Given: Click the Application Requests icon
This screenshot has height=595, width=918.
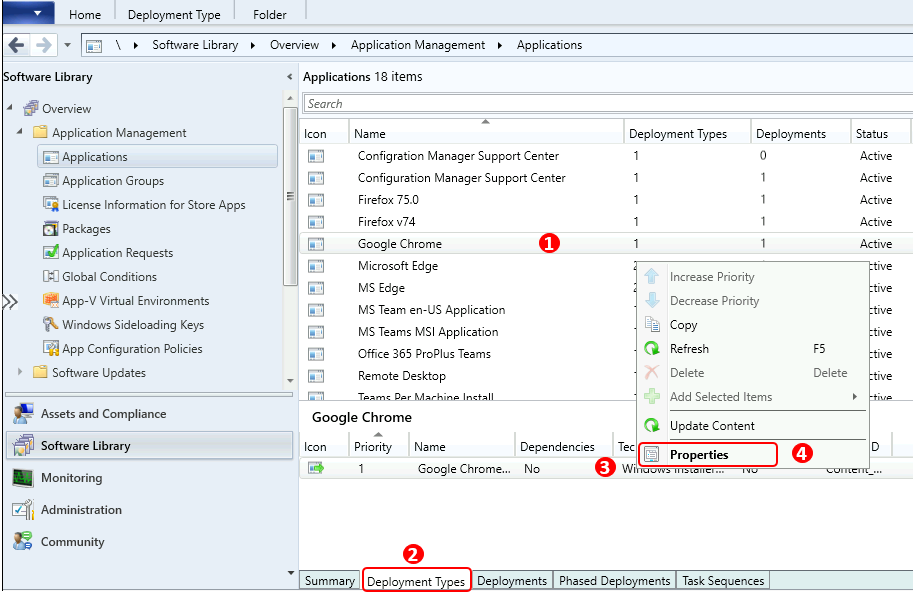Looking at the screenshot, I should [51, 252].
